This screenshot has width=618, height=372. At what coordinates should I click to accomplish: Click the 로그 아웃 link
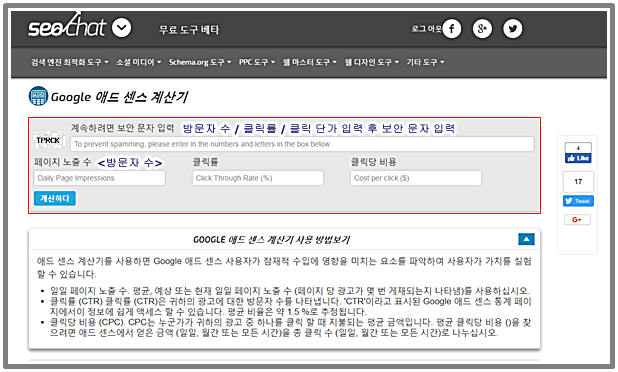[426, 29]
